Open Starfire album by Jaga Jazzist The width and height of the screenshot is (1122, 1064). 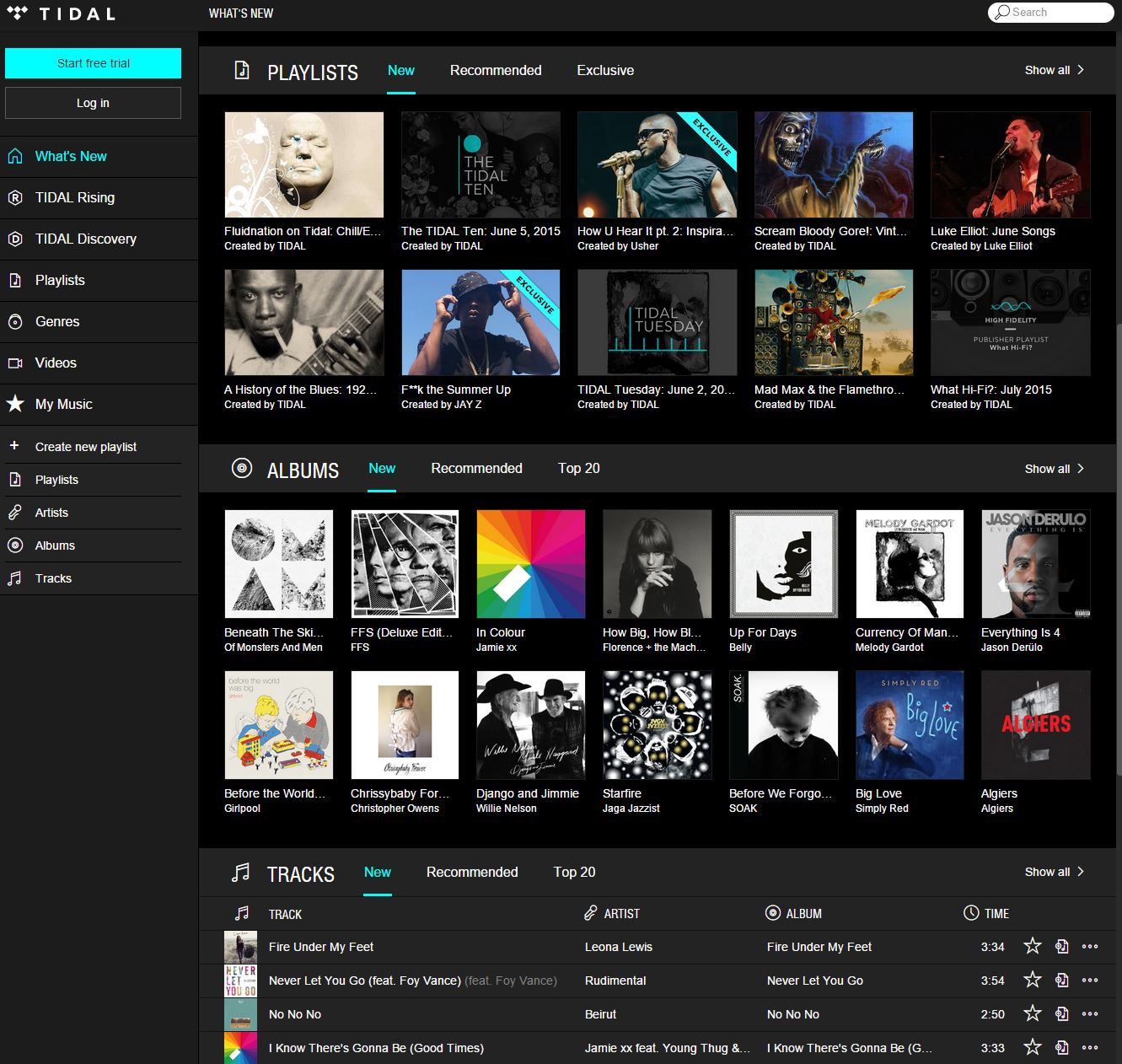pos(657,725)
